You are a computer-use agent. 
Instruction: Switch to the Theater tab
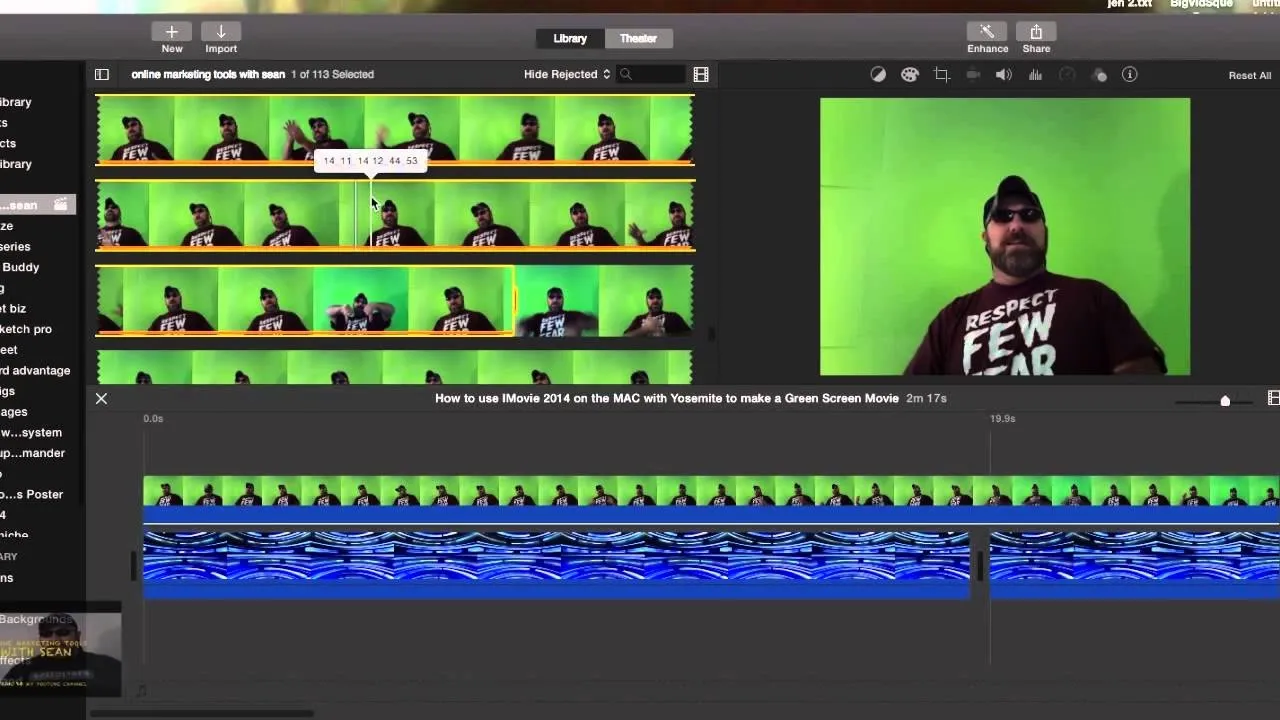(638, 38)
